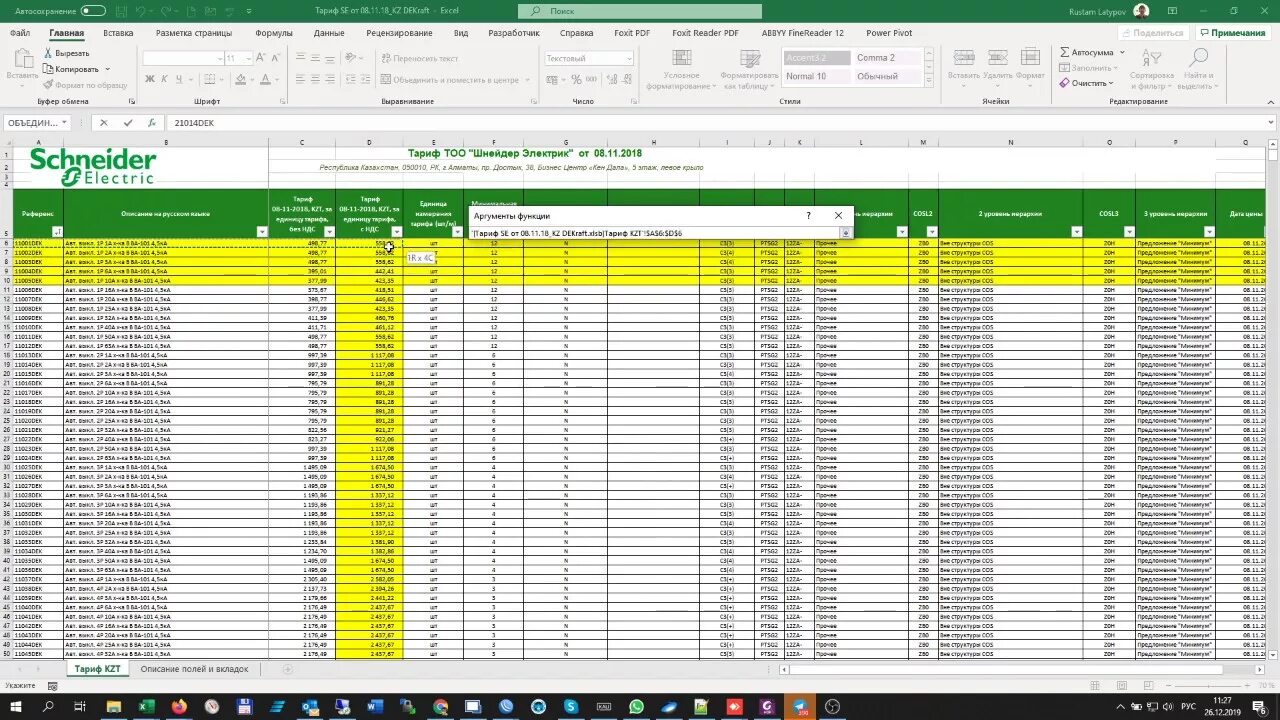Open the Описание полей и вкладок sheet
Viewport: 1280px width, 720px height.
[x=194, y=669]
